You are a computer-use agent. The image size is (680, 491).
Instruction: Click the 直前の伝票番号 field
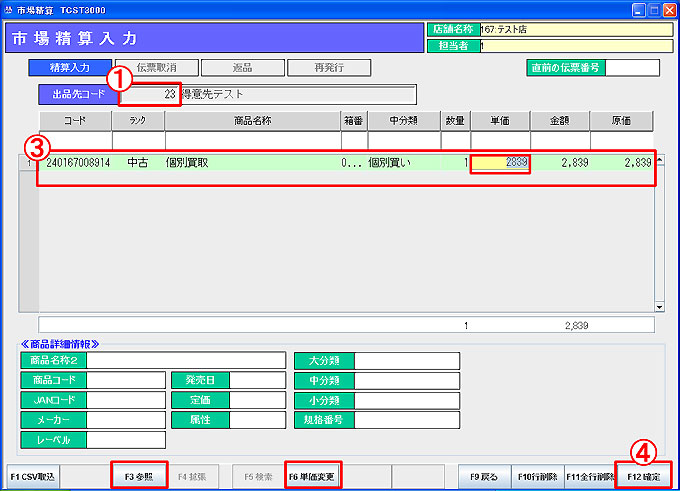click(x=632, y=68)
